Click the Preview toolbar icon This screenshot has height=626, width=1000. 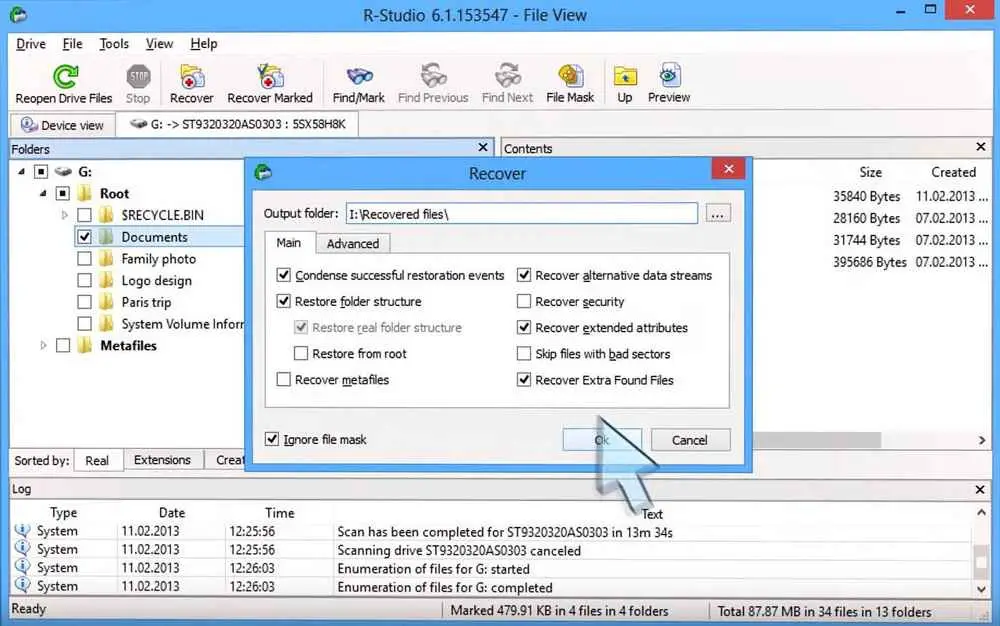click(x=668, y=76)
